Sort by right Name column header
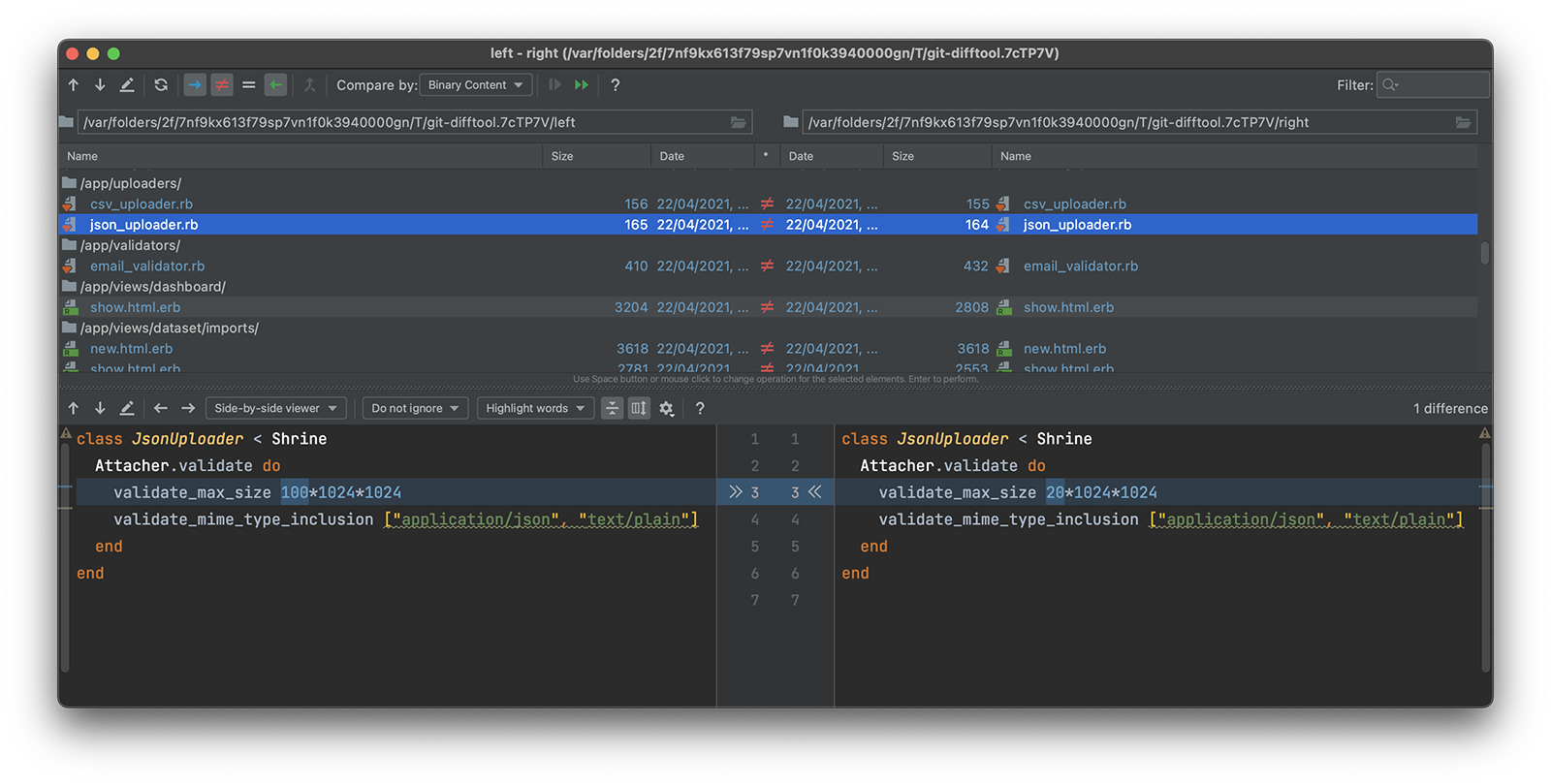The width and height of the screenshot is (1551, 784). click(1234, 156)
